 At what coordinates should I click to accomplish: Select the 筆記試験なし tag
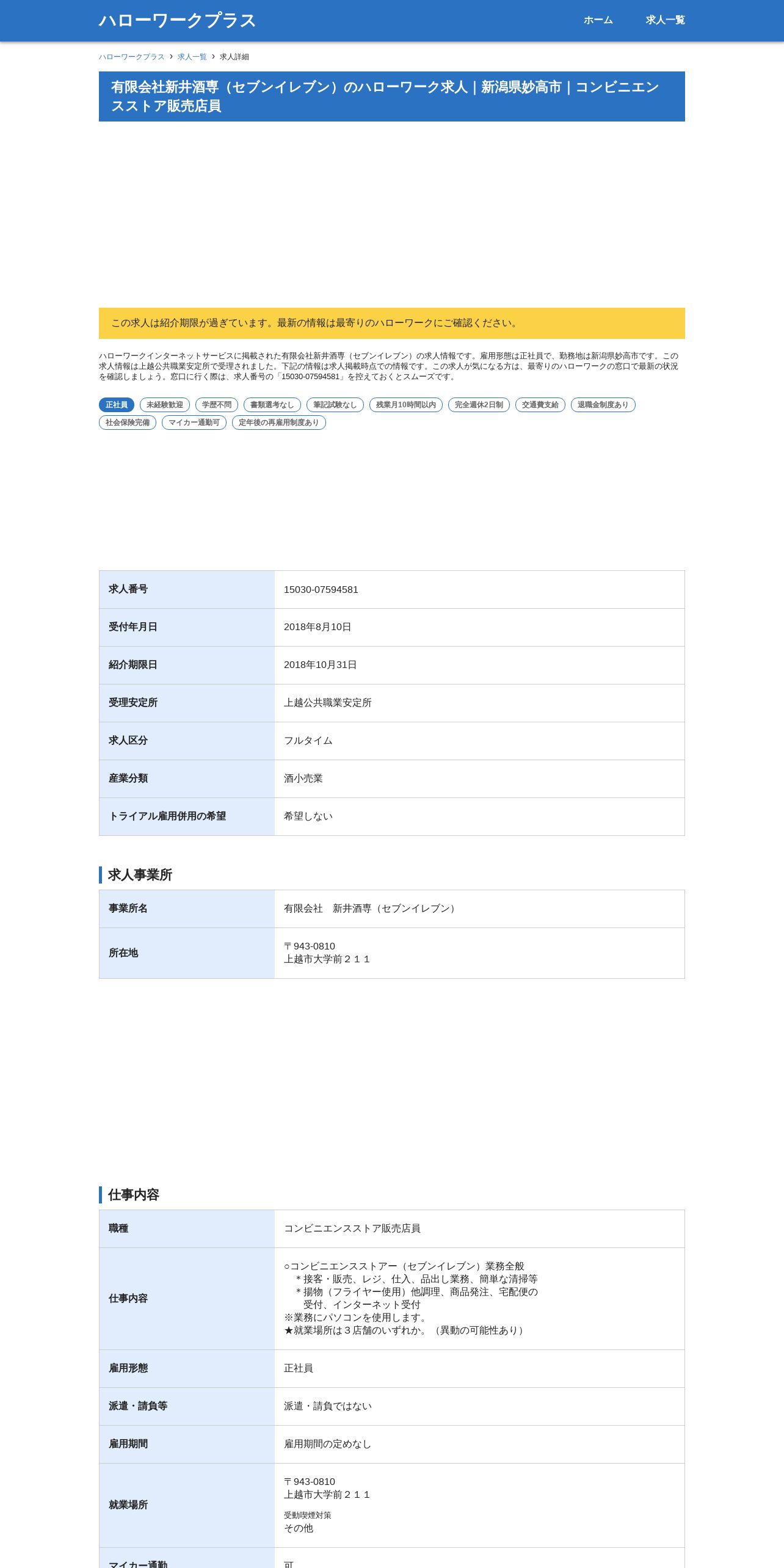pos(335,405)
